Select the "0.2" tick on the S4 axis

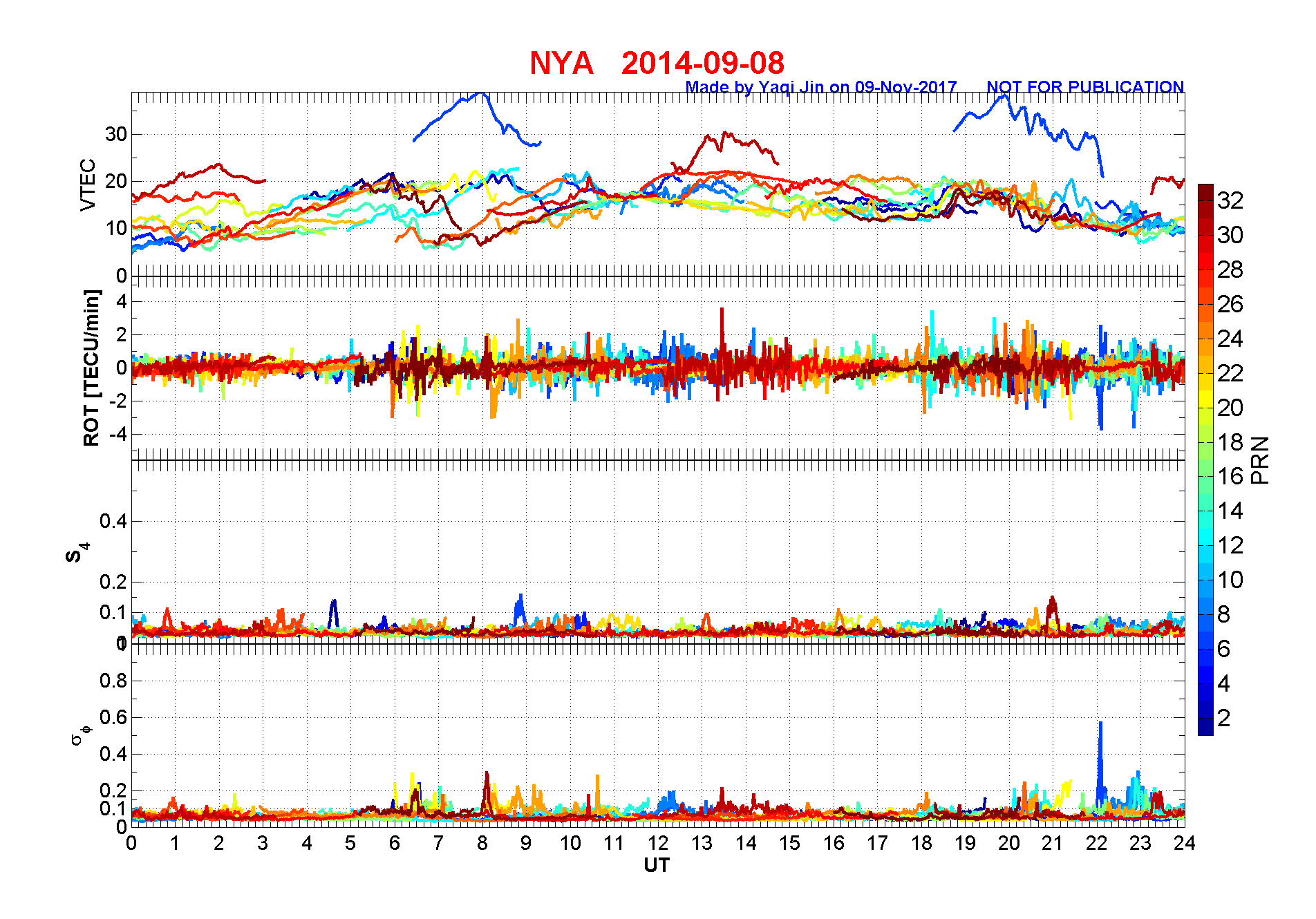pyautogui.click(x=113, y=582)
